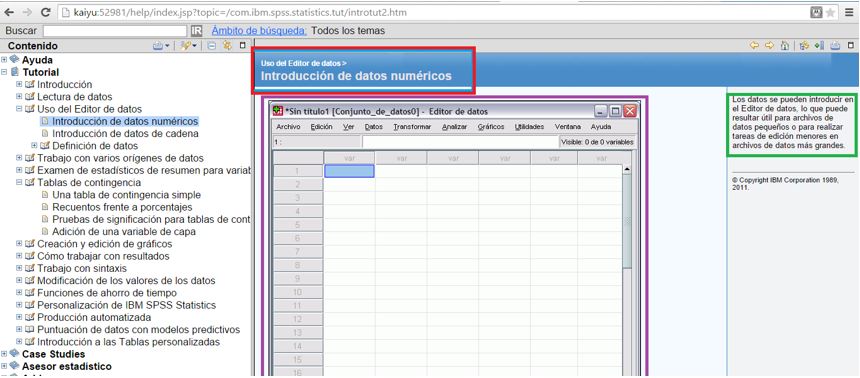Show this topic in table of contents
860x378 pixels.
tap(805, 46)
